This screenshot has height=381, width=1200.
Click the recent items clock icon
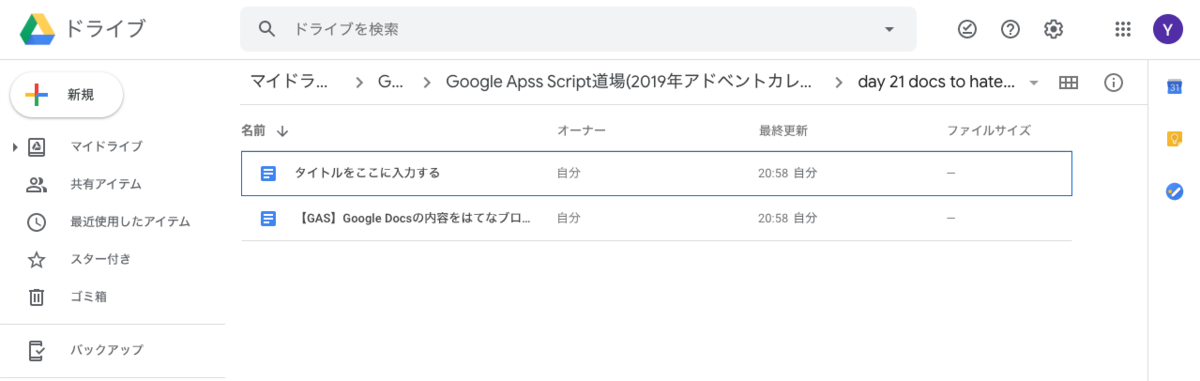coord(36,222)
